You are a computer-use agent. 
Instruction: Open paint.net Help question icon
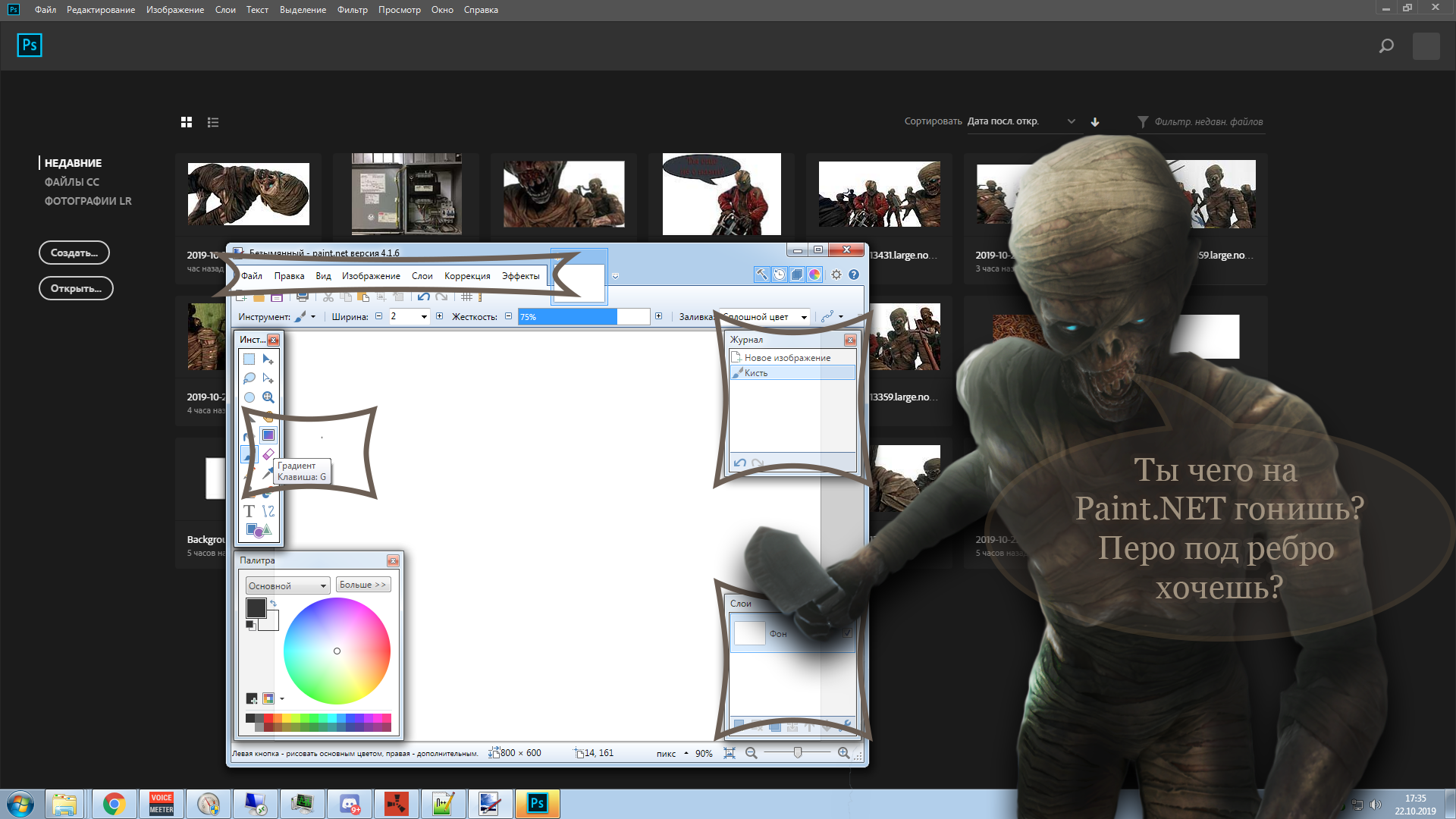click(x=854, y=275)
